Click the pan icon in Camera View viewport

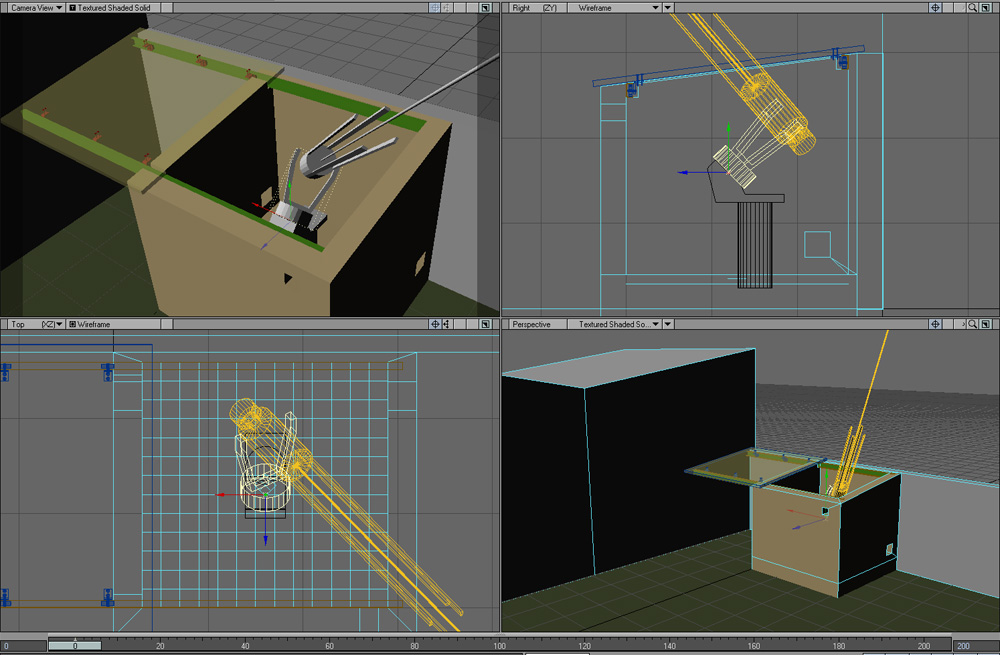click(436, 7)
